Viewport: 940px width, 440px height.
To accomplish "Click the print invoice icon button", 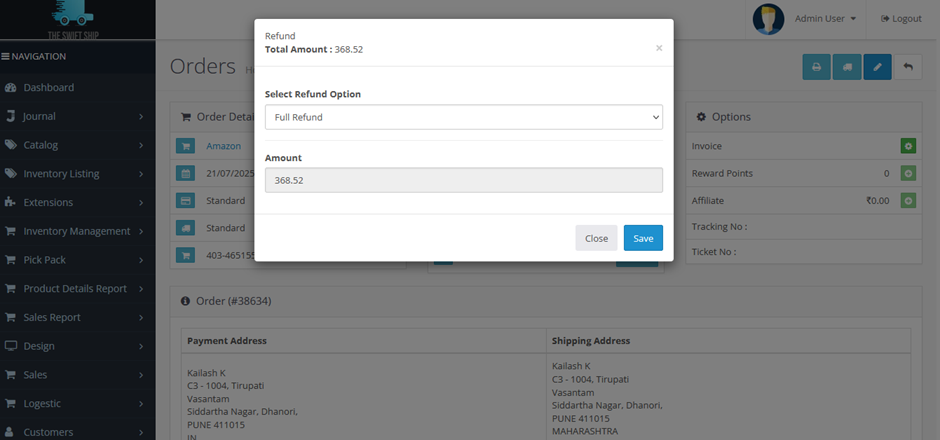I will coord(816,67).
